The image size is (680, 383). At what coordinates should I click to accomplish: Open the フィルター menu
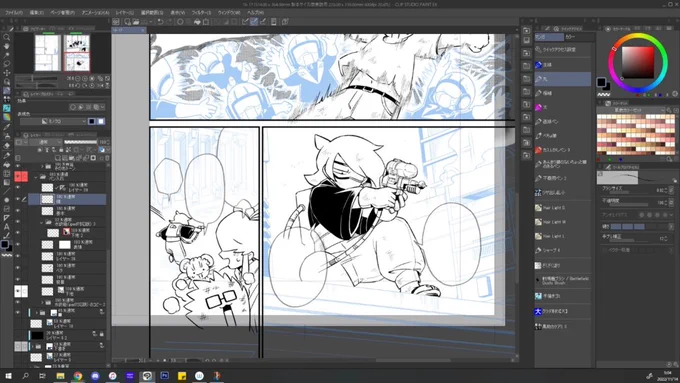coord(201,13)
